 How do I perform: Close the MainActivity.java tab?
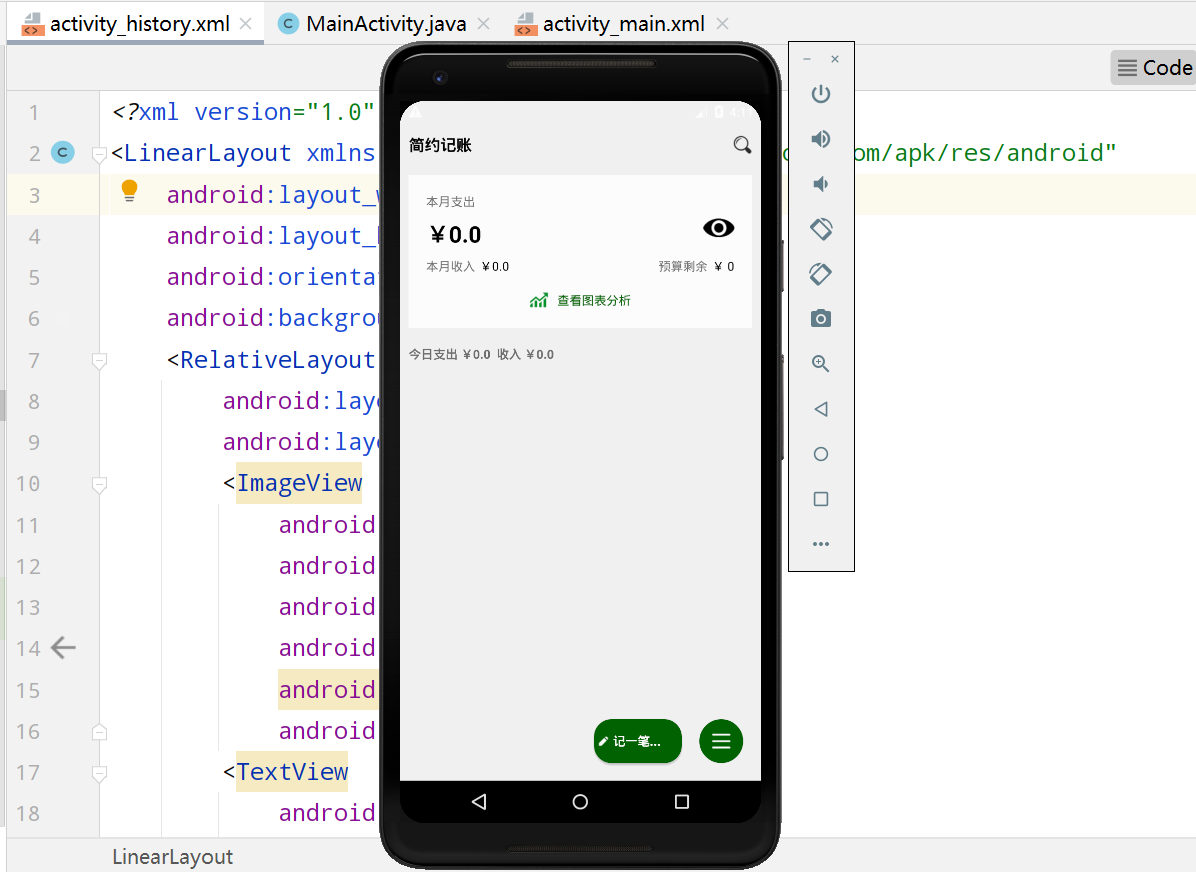(x=484, y=24)
